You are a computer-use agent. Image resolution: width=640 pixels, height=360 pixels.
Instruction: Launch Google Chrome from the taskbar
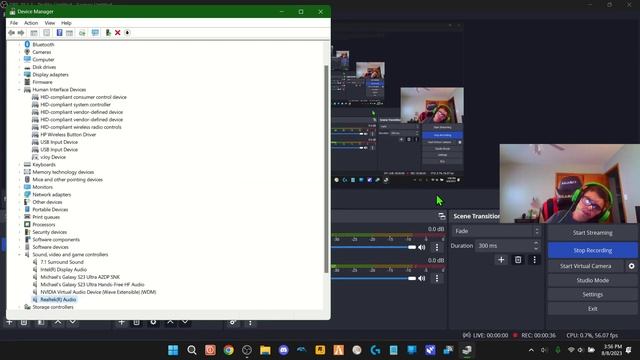229,350
